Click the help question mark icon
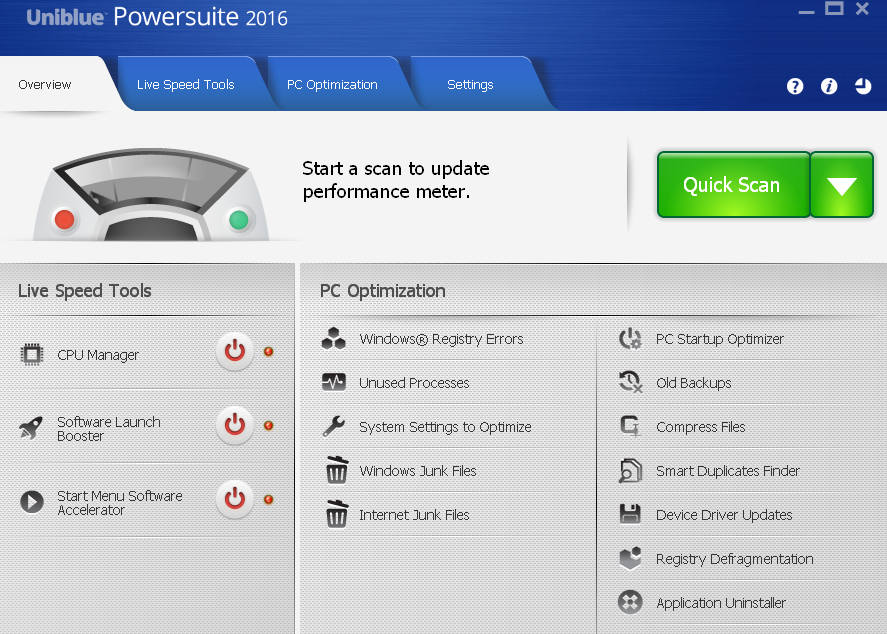Image resolution: width=887 pixels, height=634 pixels. pos(795,86)
